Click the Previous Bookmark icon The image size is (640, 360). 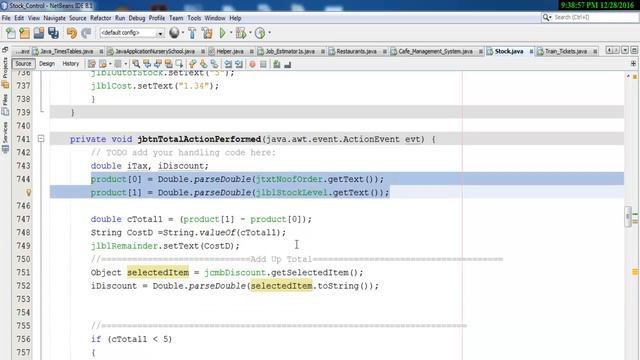[193, 64]
